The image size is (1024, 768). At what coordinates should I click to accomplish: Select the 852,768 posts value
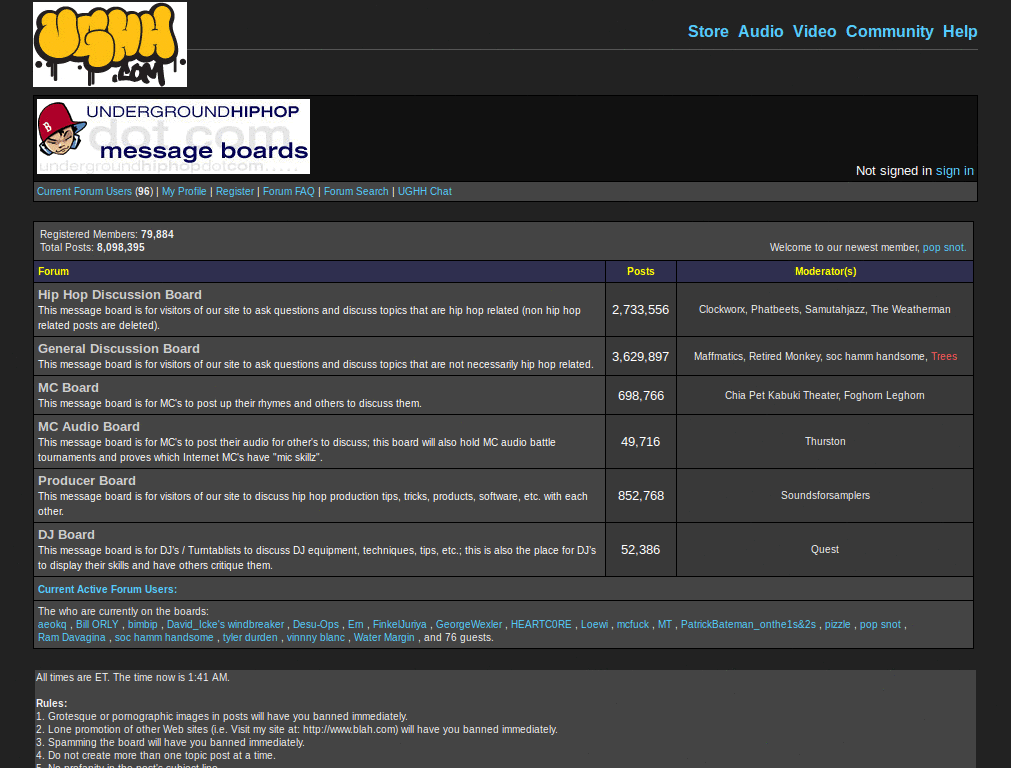pos(641,496)
